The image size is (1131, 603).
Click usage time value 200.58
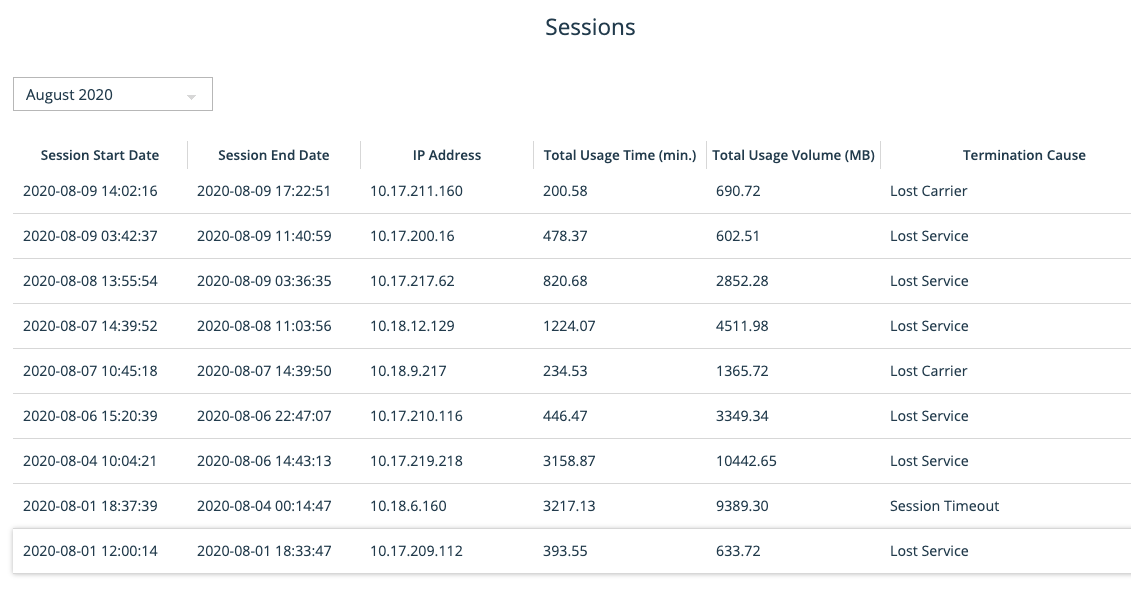[x=565, y=191]
